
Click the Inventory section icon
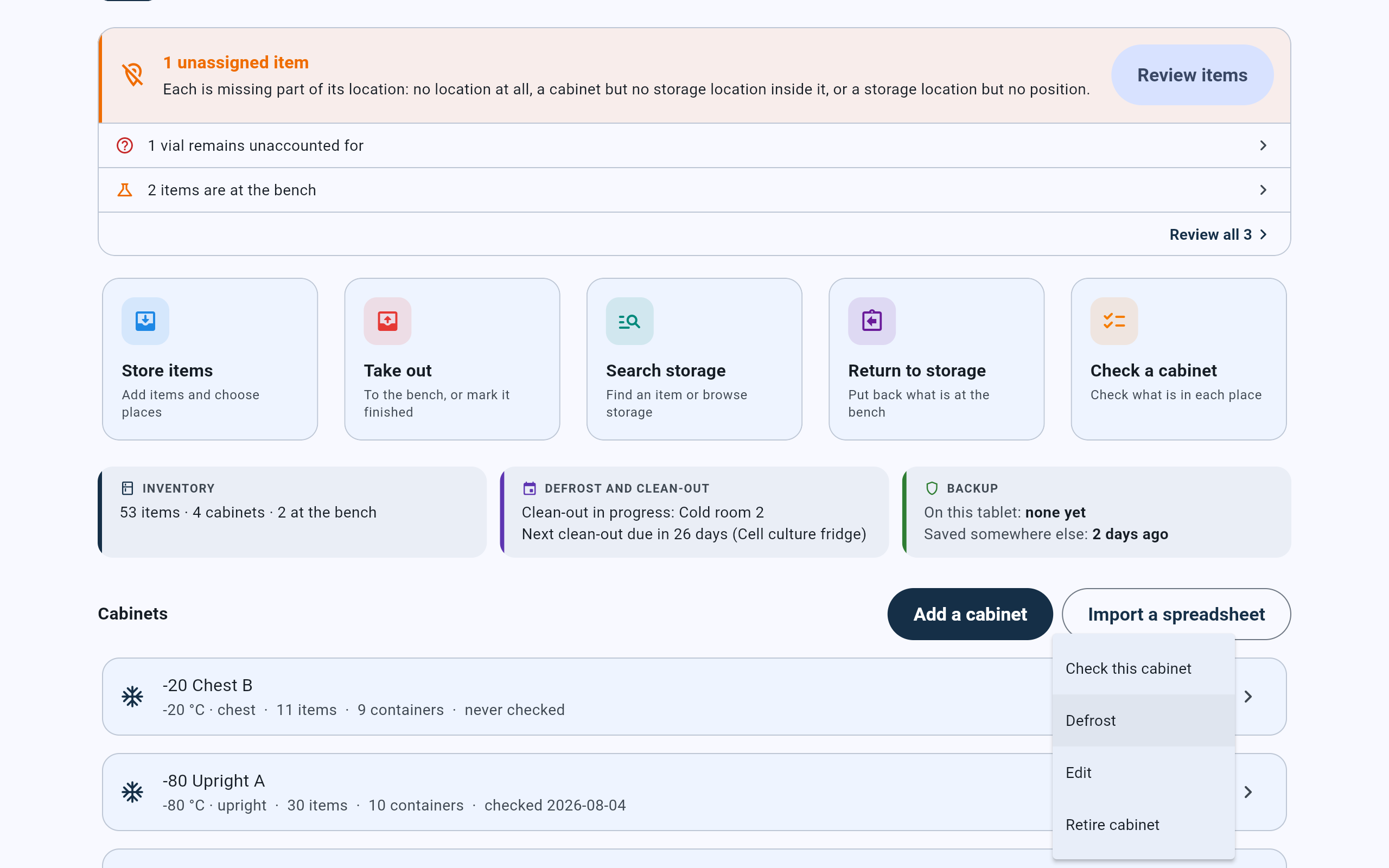click(128, 489)
